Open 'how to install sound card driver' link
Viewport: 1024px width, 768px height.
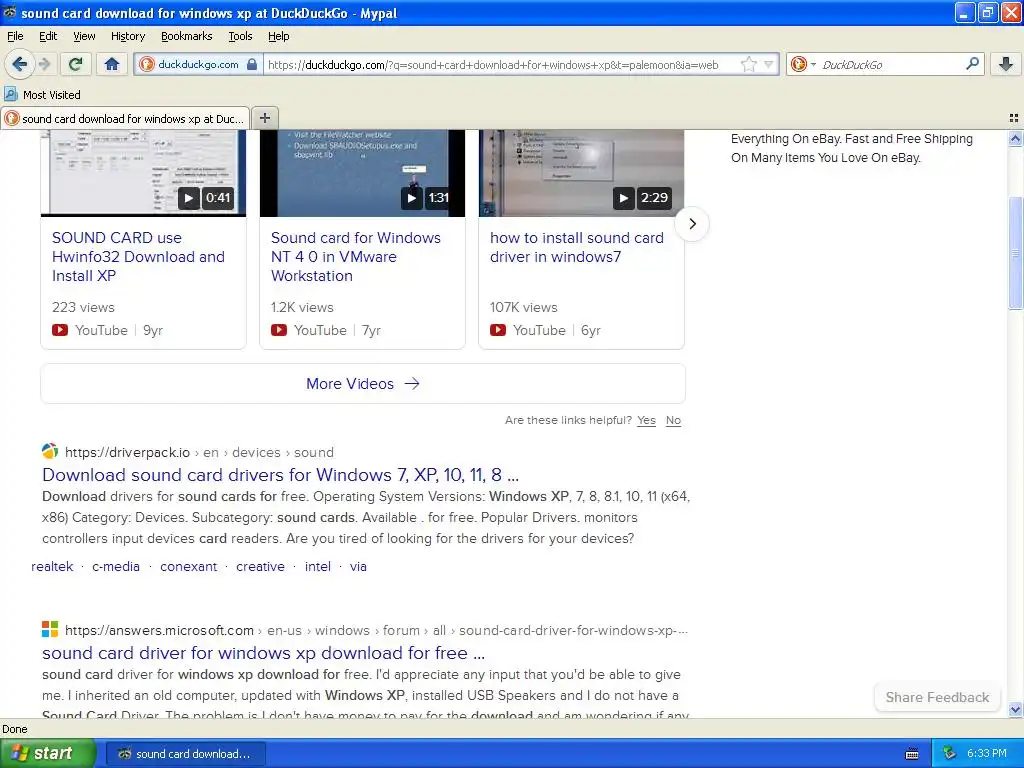pyautogui.click(x=577, y=248)
